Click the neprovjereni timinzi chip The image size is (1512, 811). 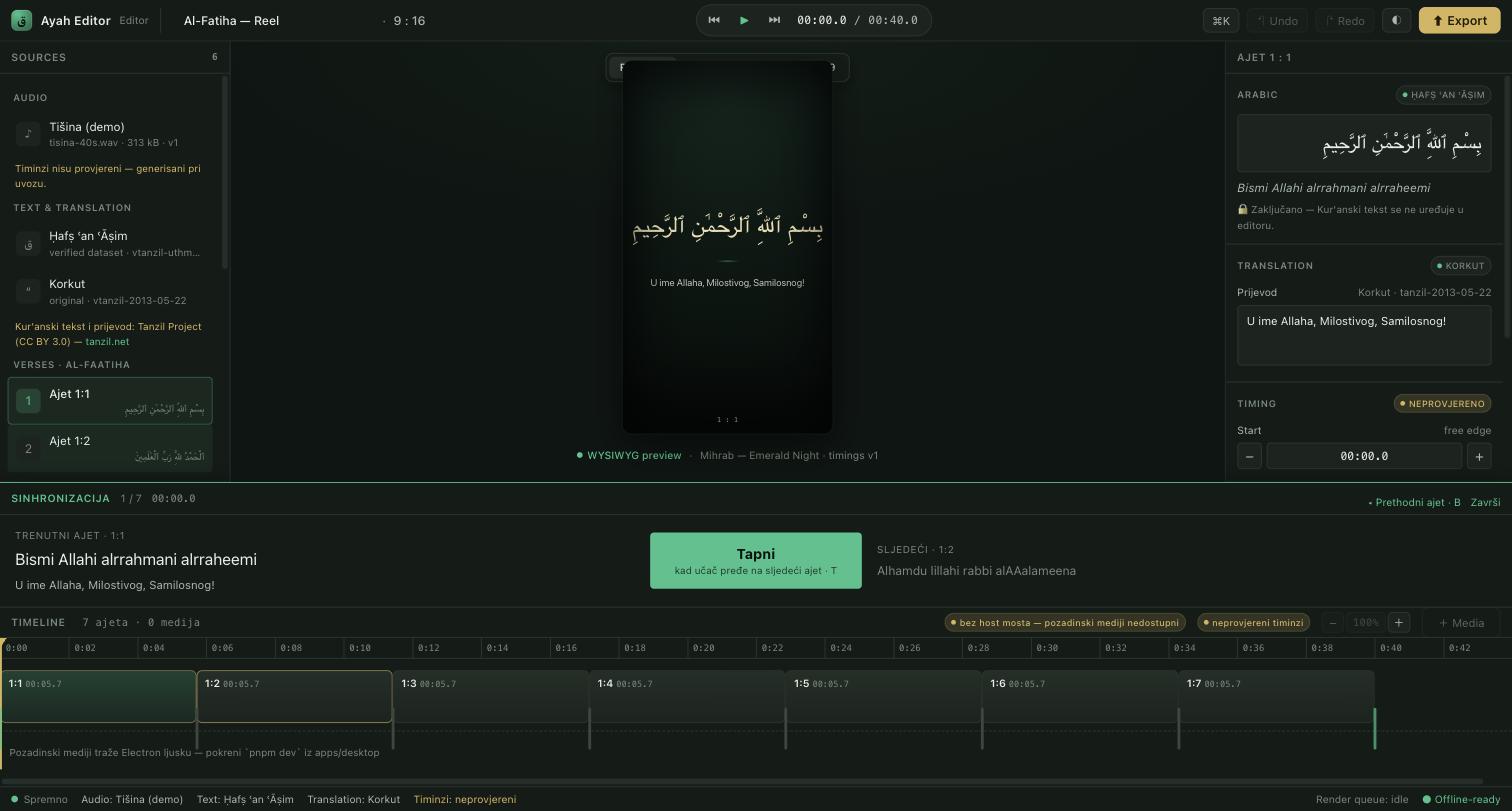pos(1254,622)
